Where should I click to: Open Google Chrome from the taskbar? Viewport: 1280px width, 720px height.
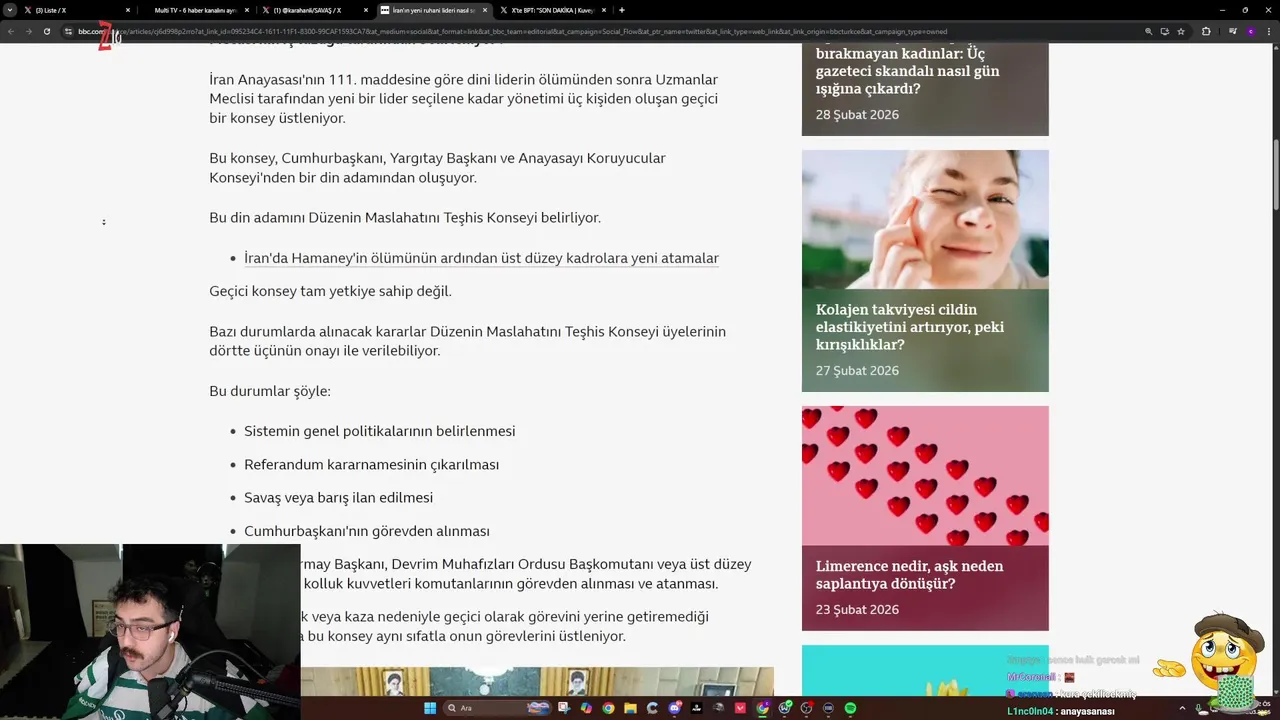608,708
